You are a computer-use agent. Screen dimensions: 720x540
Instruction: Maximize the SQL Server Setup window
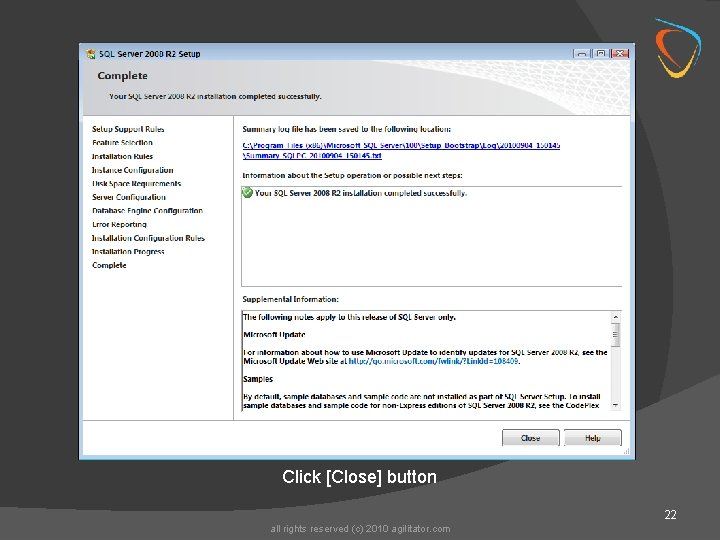[601, 53]
